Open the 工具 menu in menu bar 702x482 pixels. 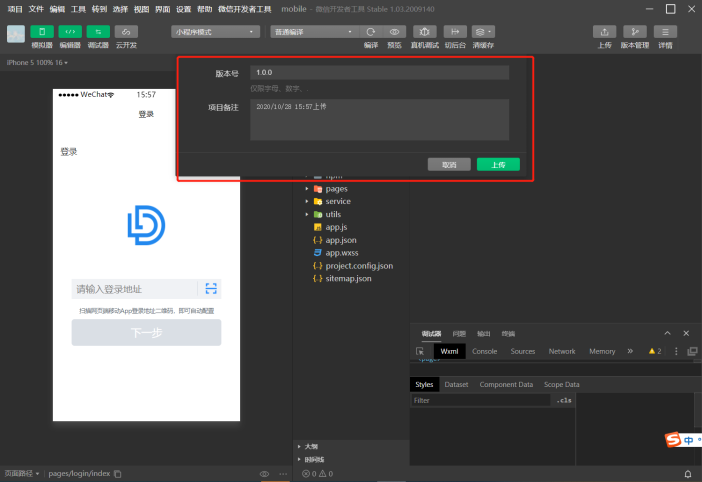pyautogui.click(x=78, y=8)
